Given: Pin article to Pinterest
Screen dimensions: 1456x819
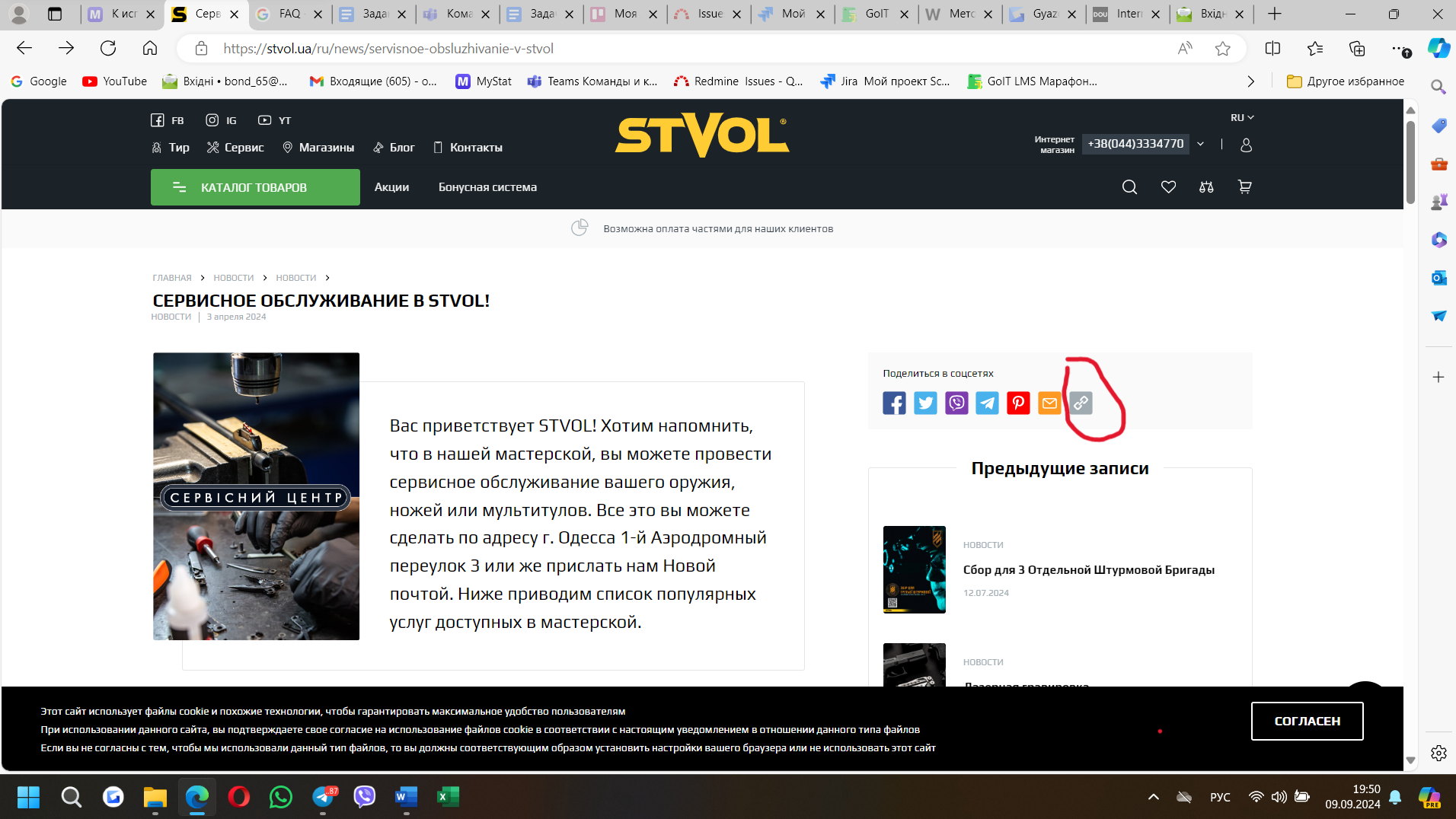Looking at the screenshot, I should (1018, 403).
